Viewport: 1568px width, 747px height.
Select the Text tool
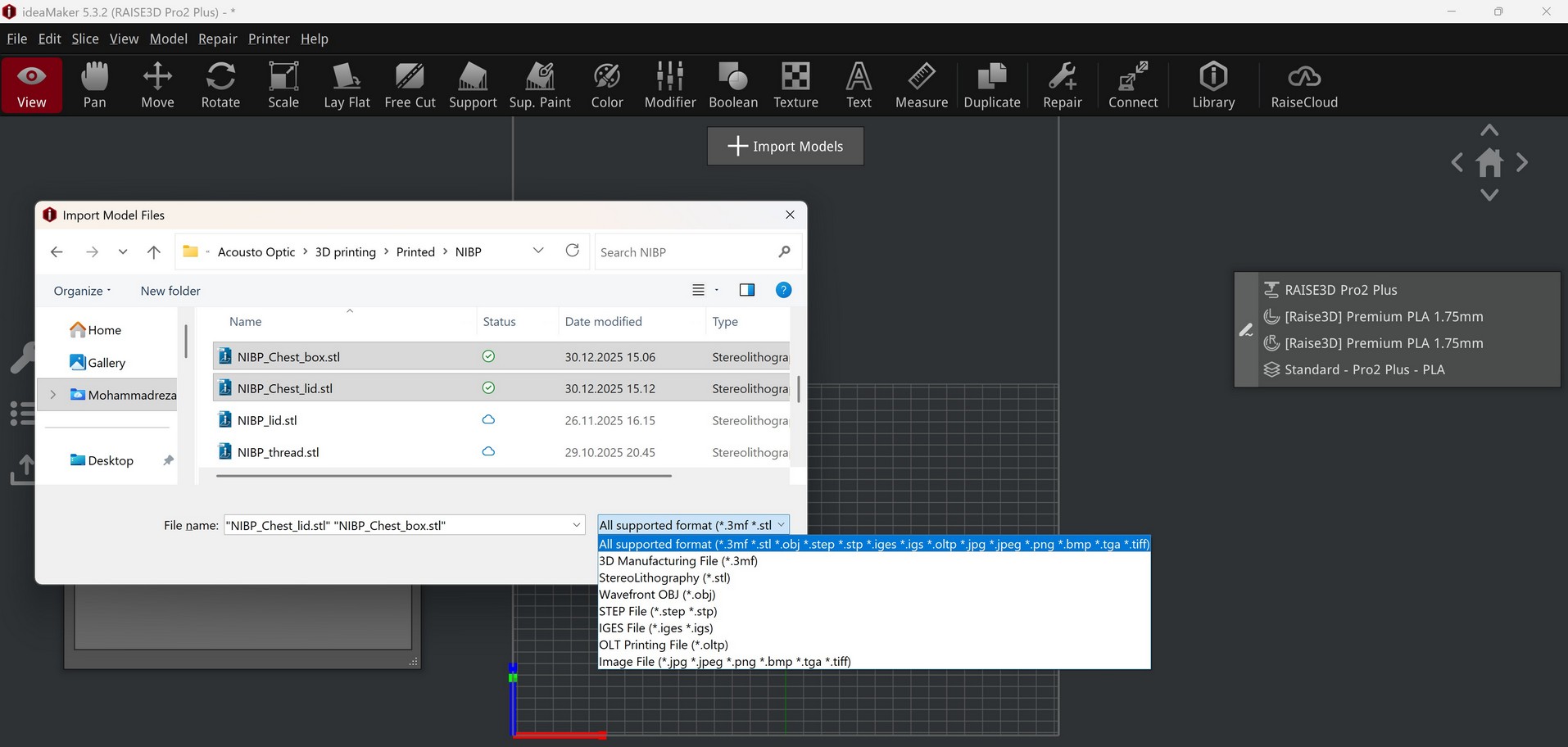click(x=859, y=85)
